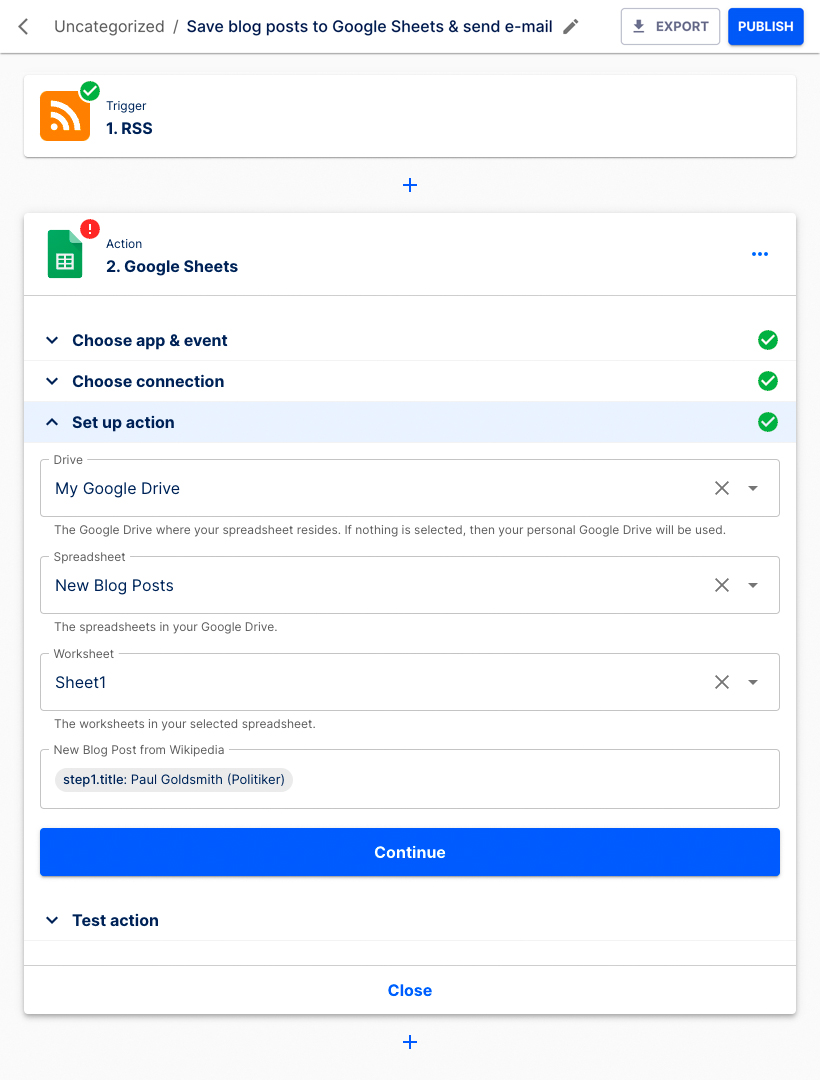The image size is (820, 1080).
Task: Expand the Test action section
Action: pos(115,920)
